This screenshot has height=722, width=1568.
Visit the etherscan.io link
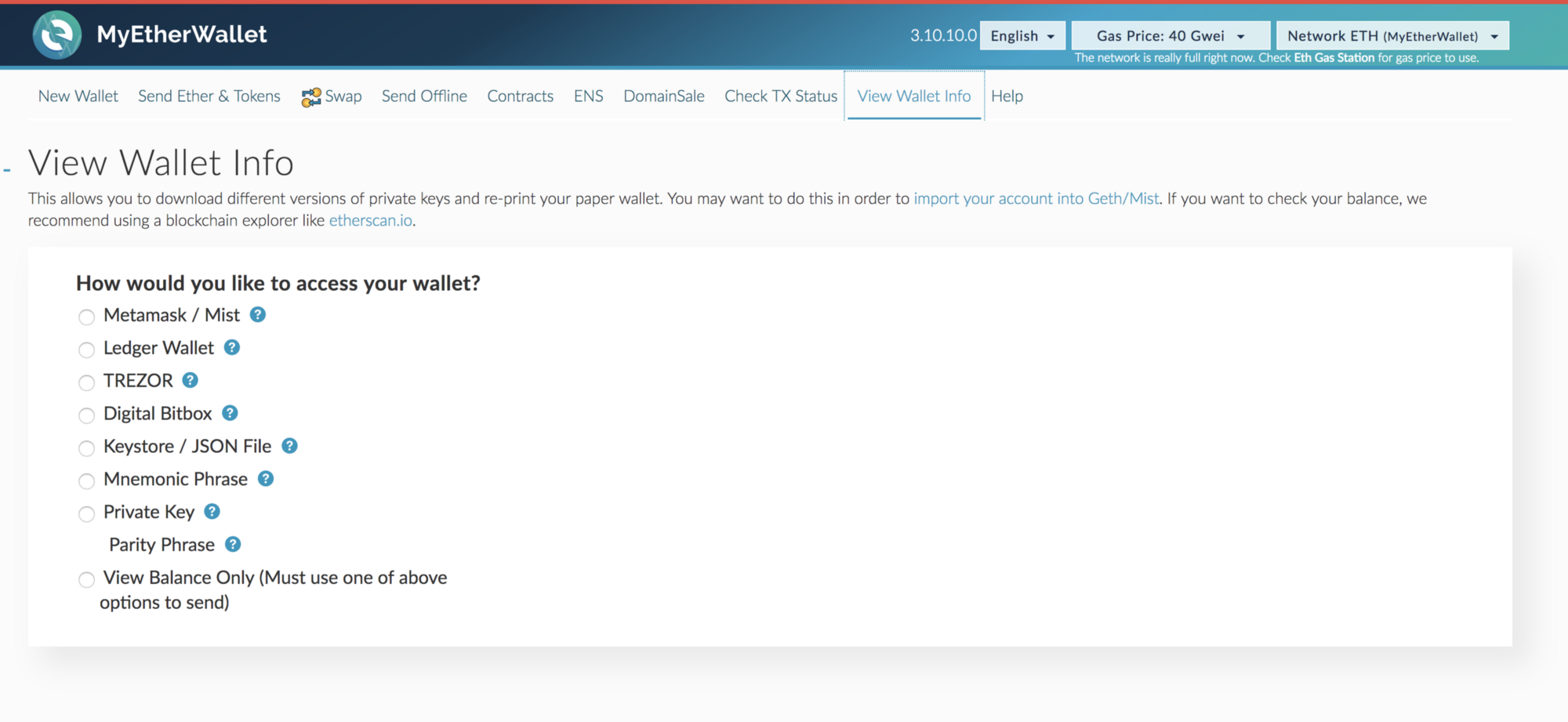point(371,220)
